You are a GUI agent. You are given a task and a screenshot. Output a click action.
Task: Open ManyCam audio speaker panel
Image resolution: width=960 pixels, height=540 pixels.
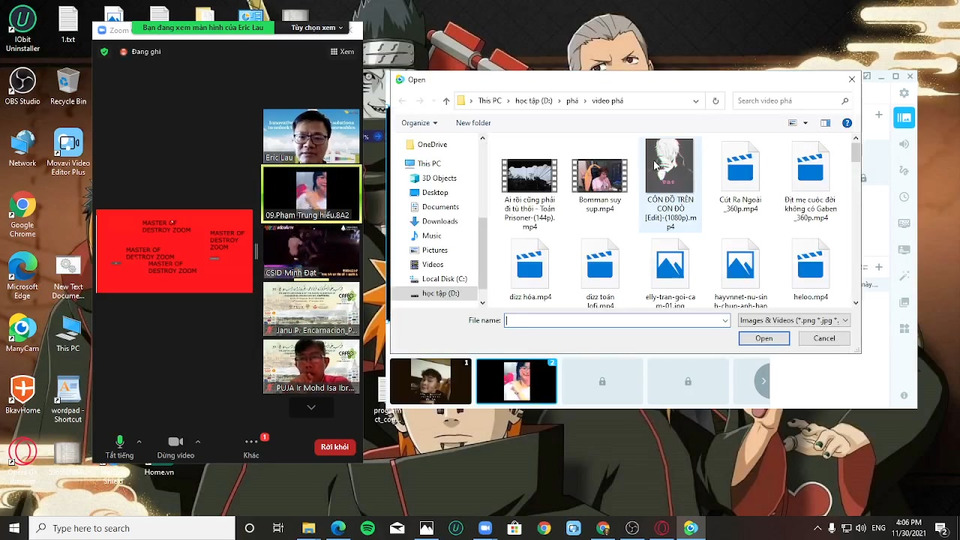[904, 144]
